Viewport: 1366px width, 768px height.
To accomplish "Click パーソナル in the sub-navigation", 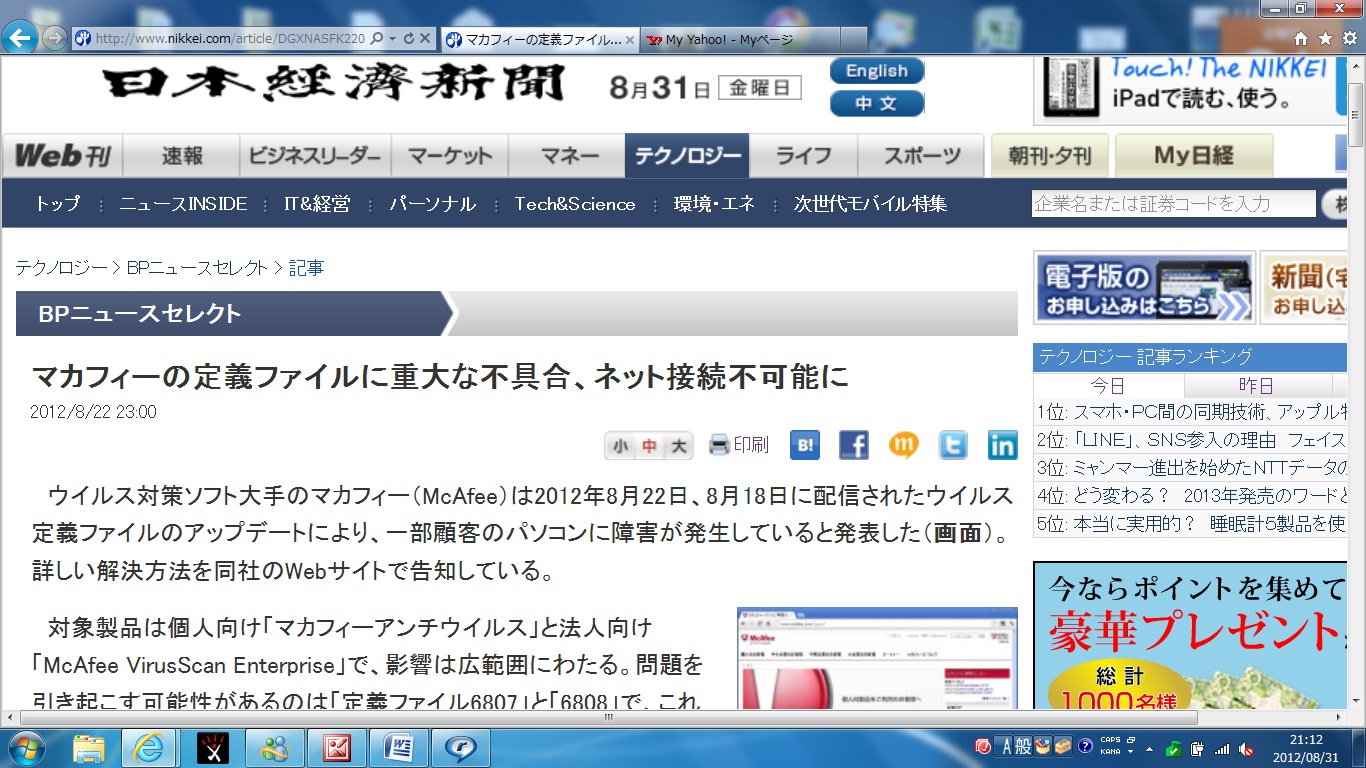I will pos(432,204).
